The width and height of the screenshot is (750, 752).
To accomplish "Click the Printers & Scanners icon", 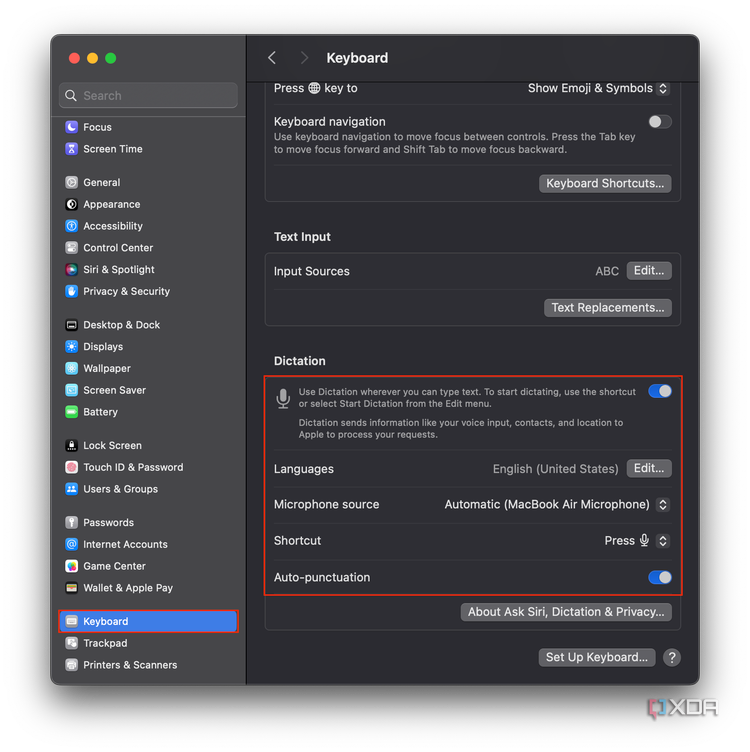I will coord(71,665).
